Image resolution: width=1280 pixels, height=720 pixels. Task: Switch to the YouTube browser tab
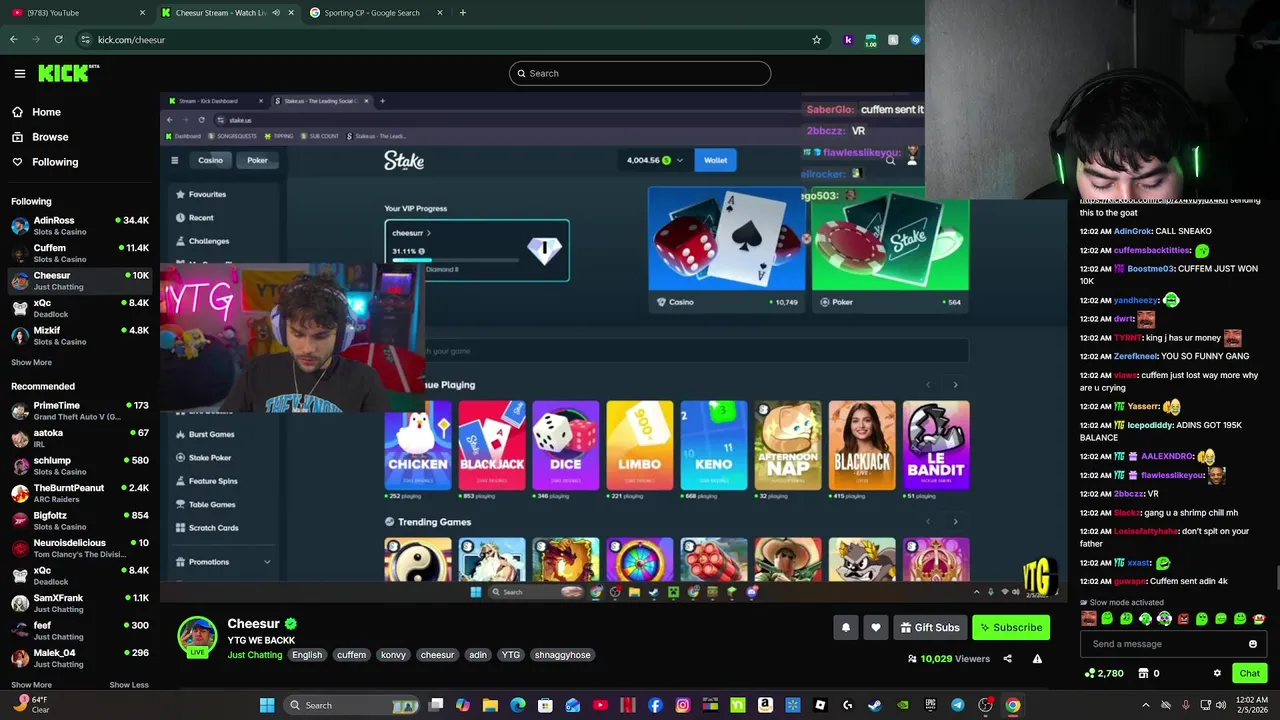(x=80, y=13)
